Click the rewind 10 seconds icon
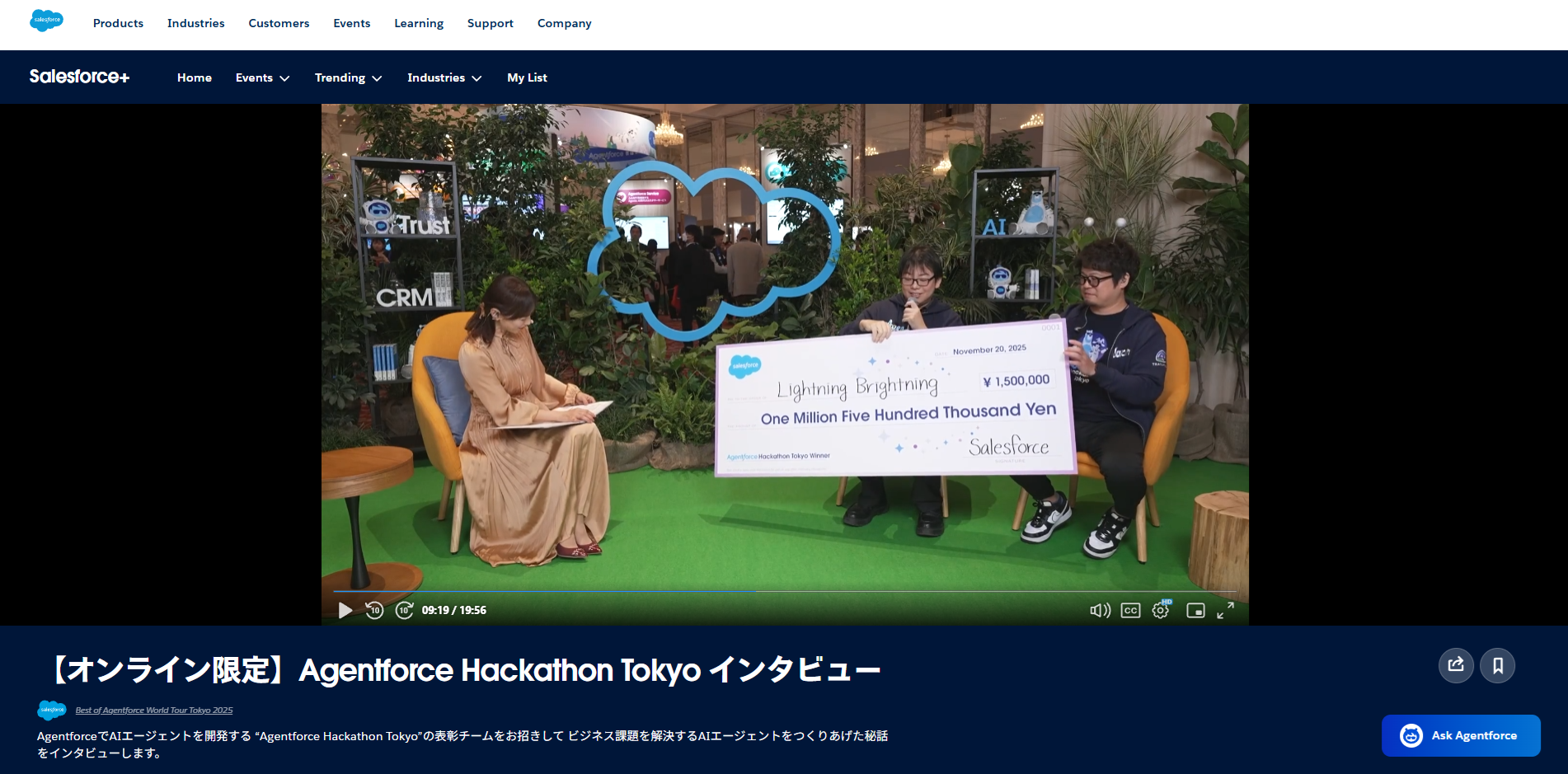 [x=375, y=611]
